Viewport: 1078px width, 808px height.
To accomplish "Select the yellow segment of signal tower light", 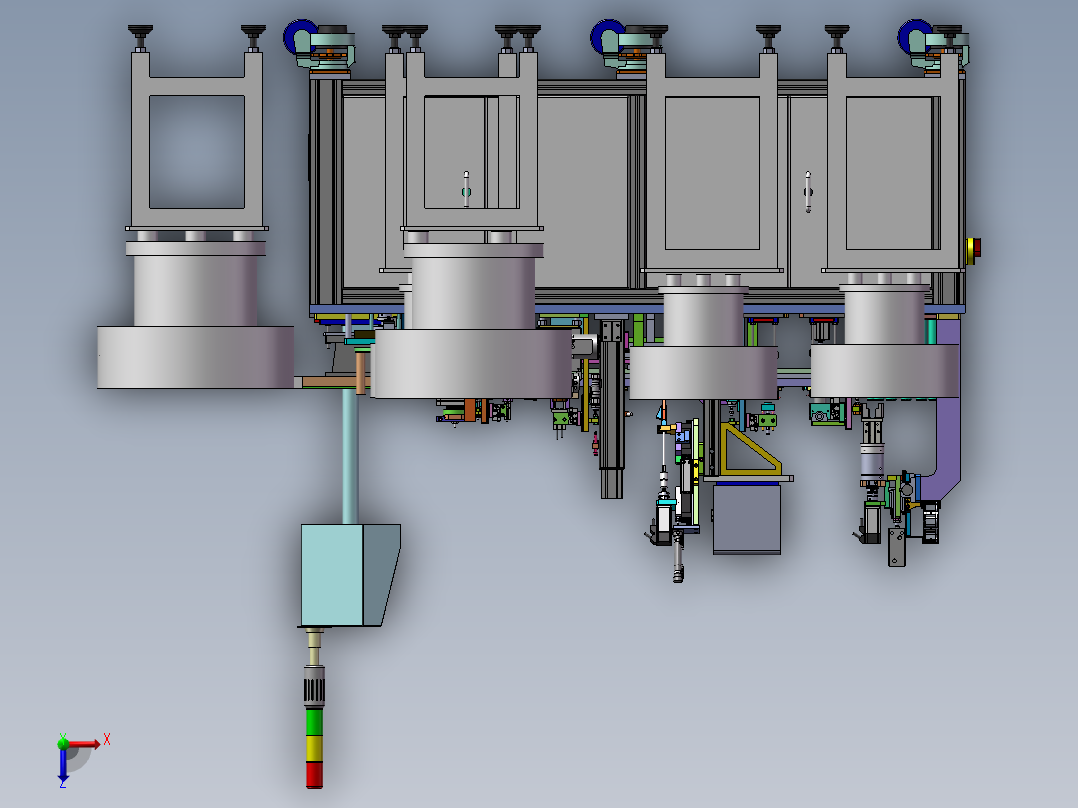I will (x=314, y=748).
